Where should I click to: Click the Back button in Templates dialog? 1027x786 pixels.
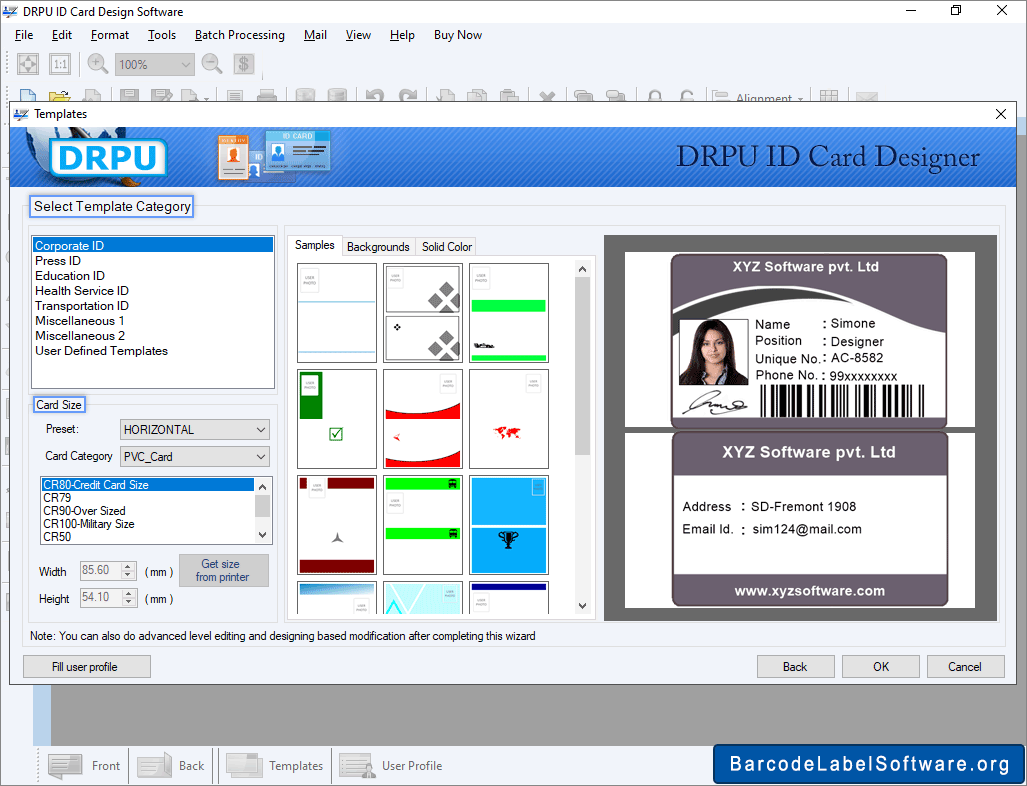pyautogui.click(x=795, y=667)
